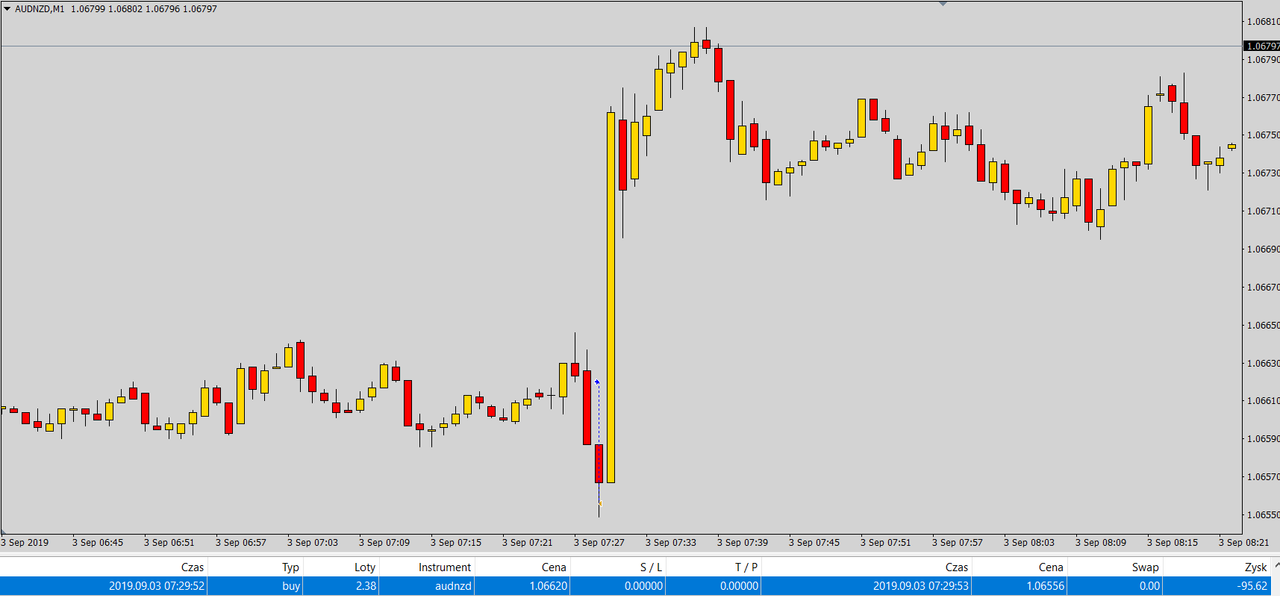1280x596 pixels.
Task: Click the 1.06770 price axis label
Action: pyautogui.click(x=1262, y=97)
